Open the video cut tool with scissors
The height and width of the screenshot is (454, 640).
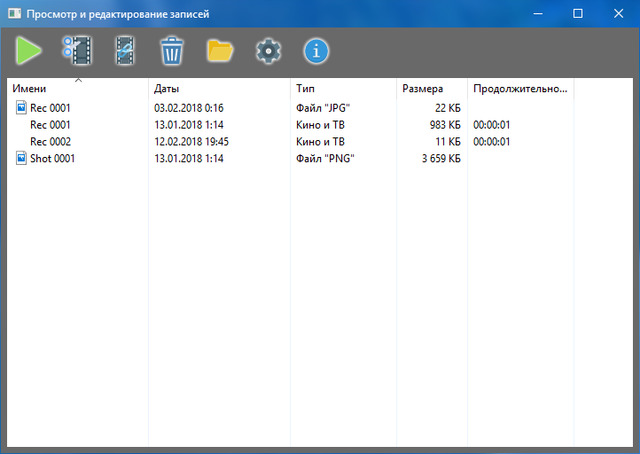pyautogui.click(x=76, y=50)
